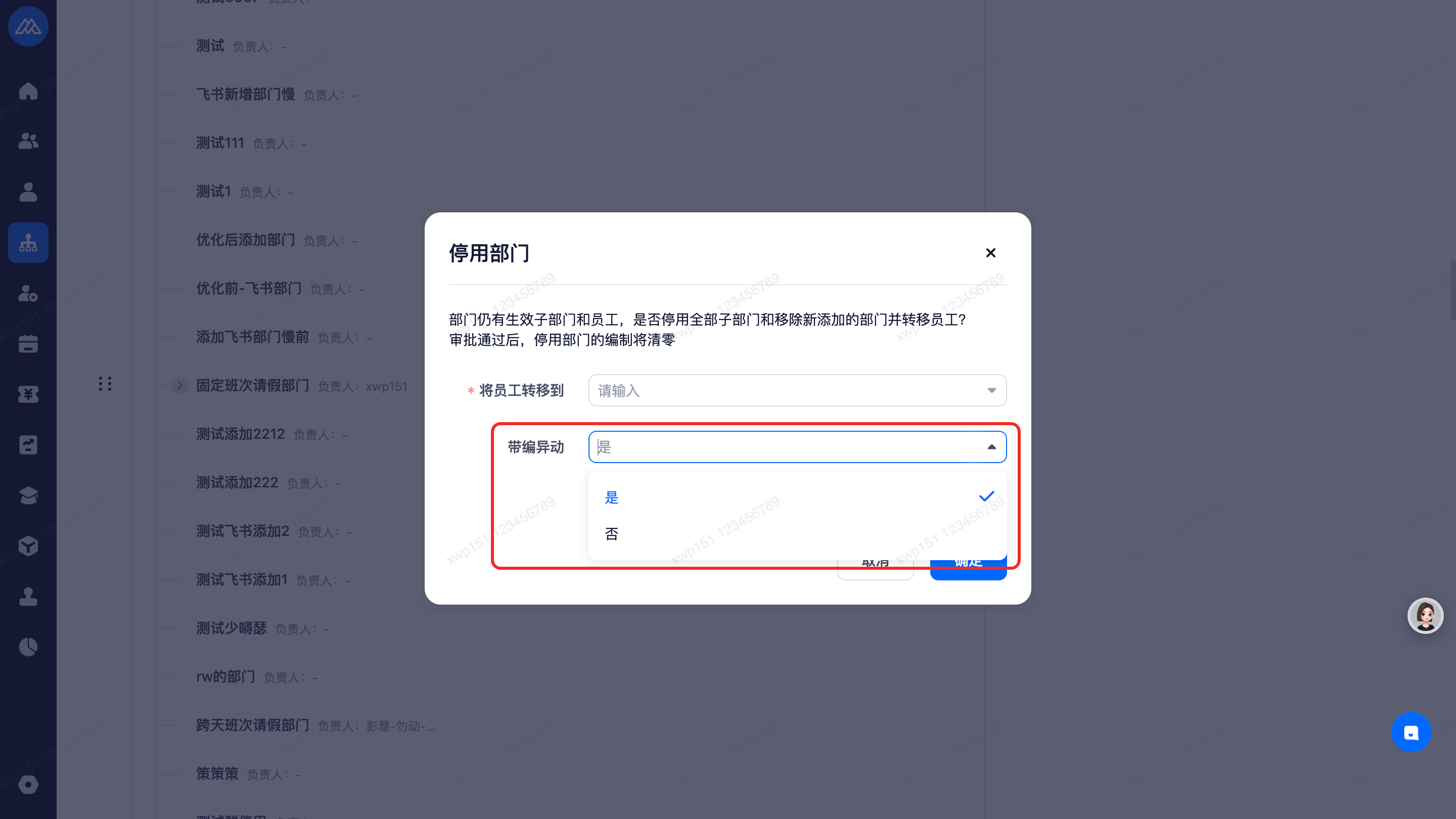Click the home icon in sidebar
This screenshot has width=1456, height=819.
(x=28, y=91)
